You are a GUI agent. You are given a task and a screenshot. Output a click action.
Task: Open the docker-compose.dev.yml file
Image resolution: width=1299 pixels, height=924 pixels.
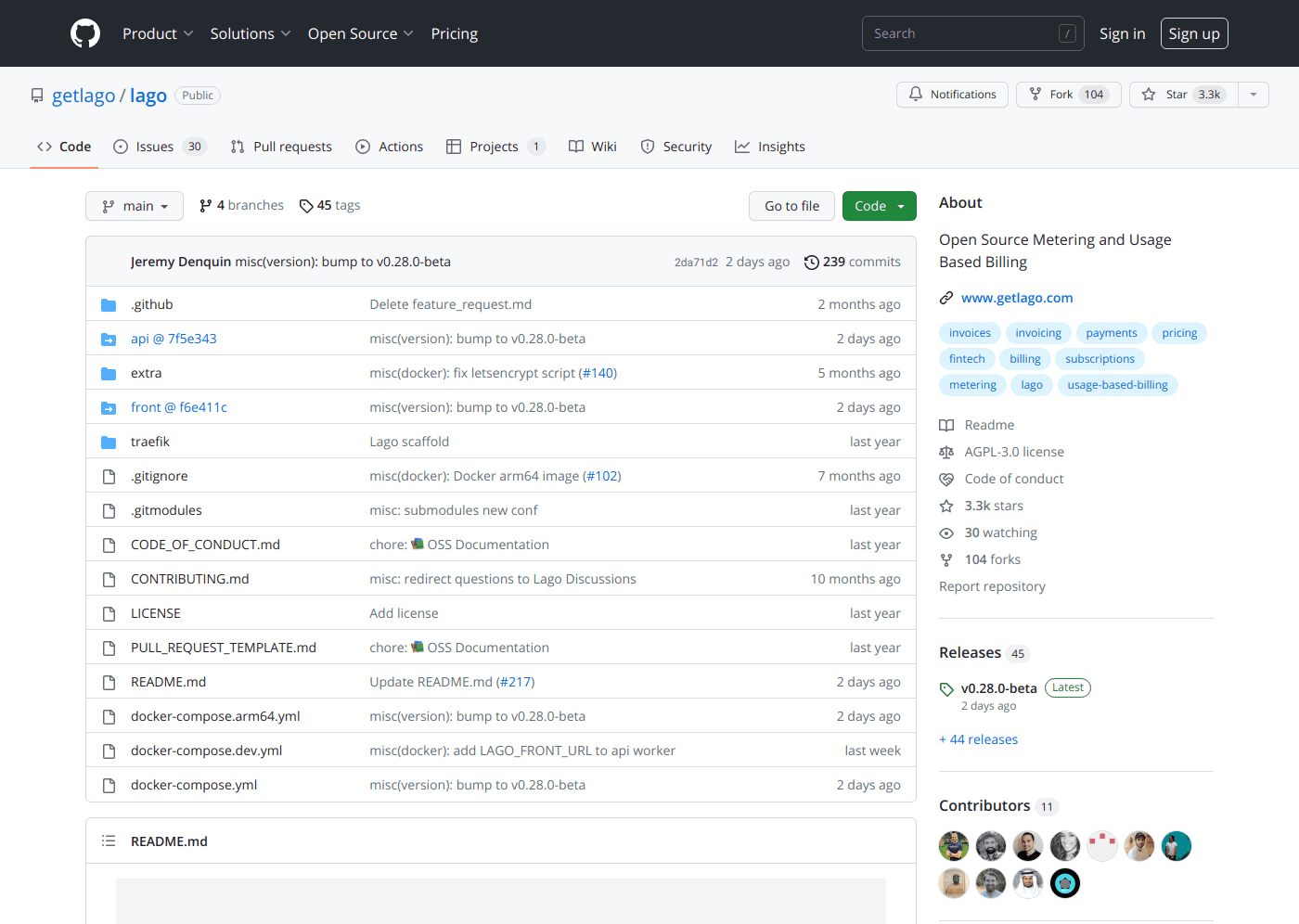pyautogui.click(x=206, y=751)
